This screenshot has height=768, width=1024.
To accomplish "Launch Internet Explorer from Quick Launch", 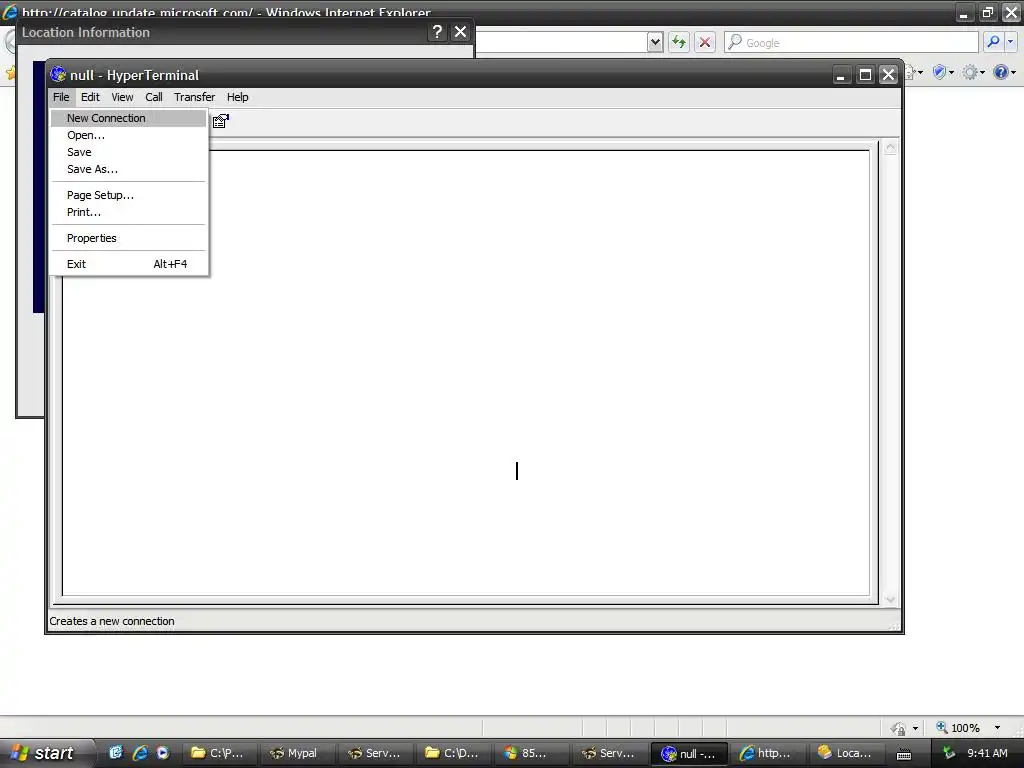I will click(x=140, y=753).
